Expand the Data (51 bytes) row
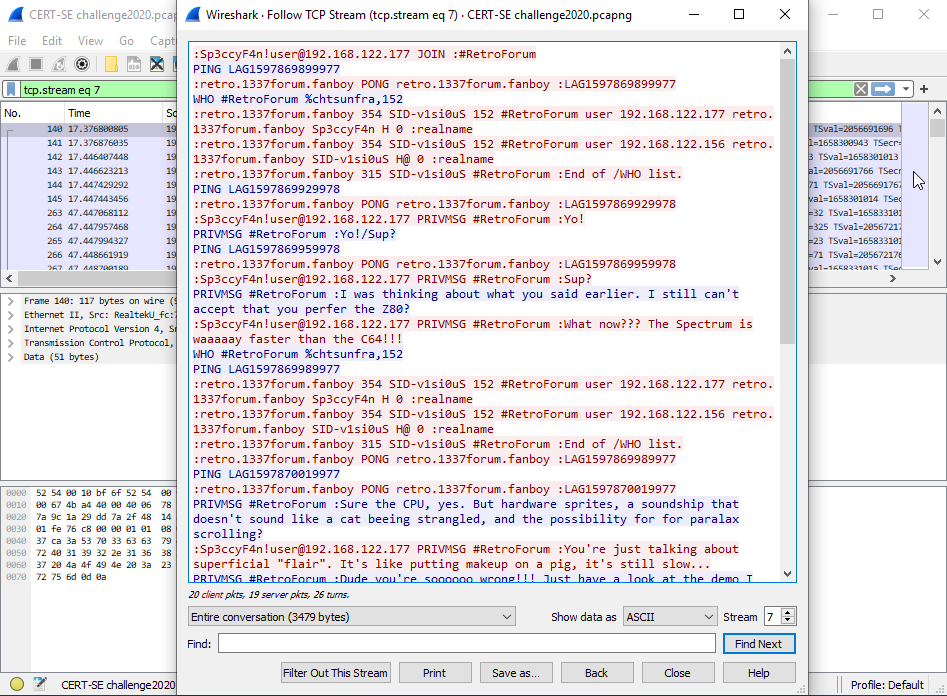Screen dimensions: 947x696 pos(10,356)
